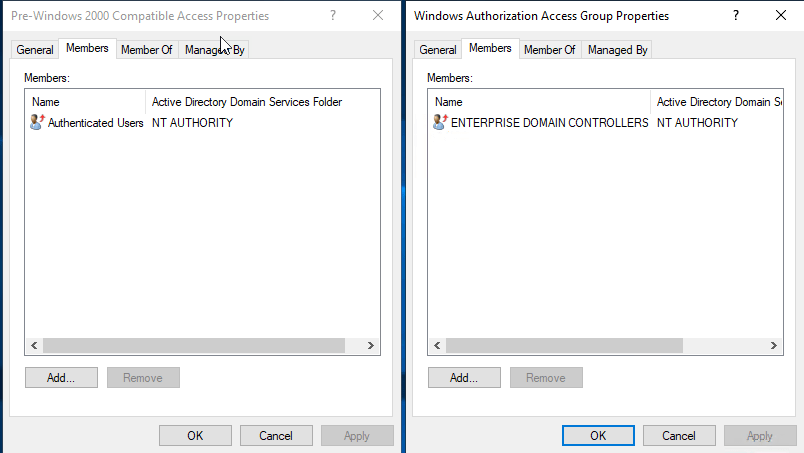Click help icon in Pre-Windows 2000 window
804x453 pixels.
coord(333,15)
